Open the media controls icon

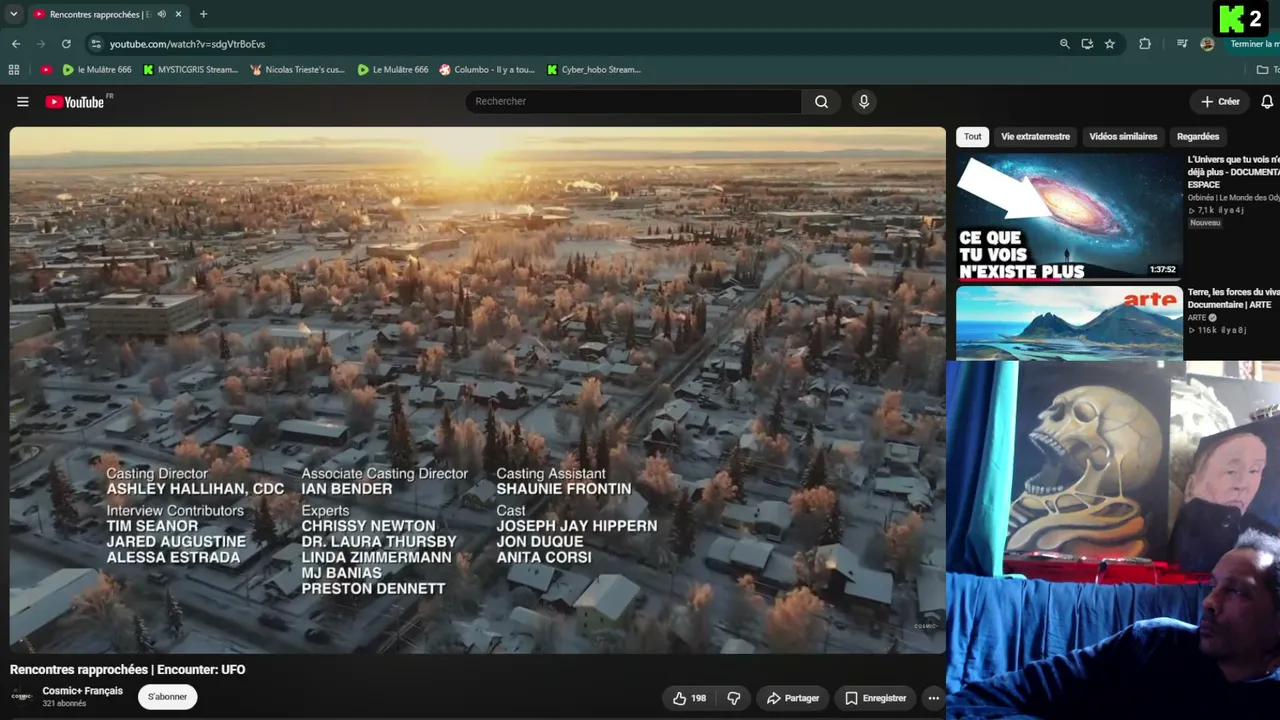point(1182,44)
